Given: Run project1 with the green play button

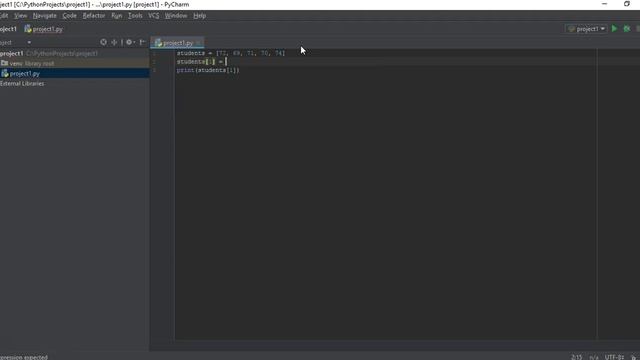Looking at the screenshot, I should (x=614, y=29).
